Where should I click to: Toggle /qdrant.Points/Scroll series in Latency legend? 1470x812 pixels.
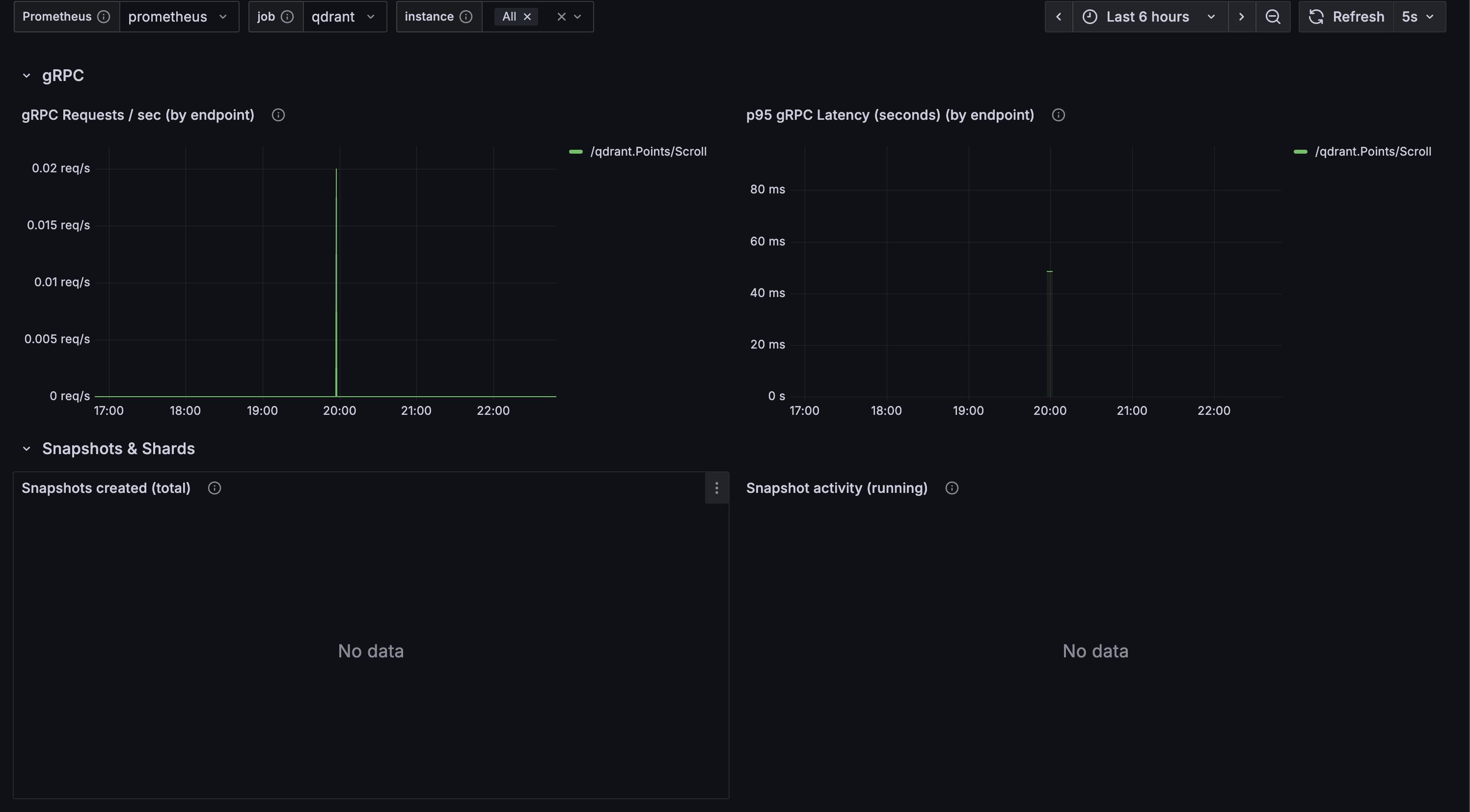coord(1372,152)
